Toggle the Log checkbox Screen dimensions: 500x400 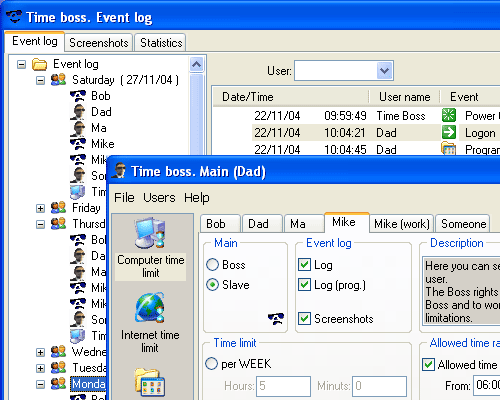point(304,265)
